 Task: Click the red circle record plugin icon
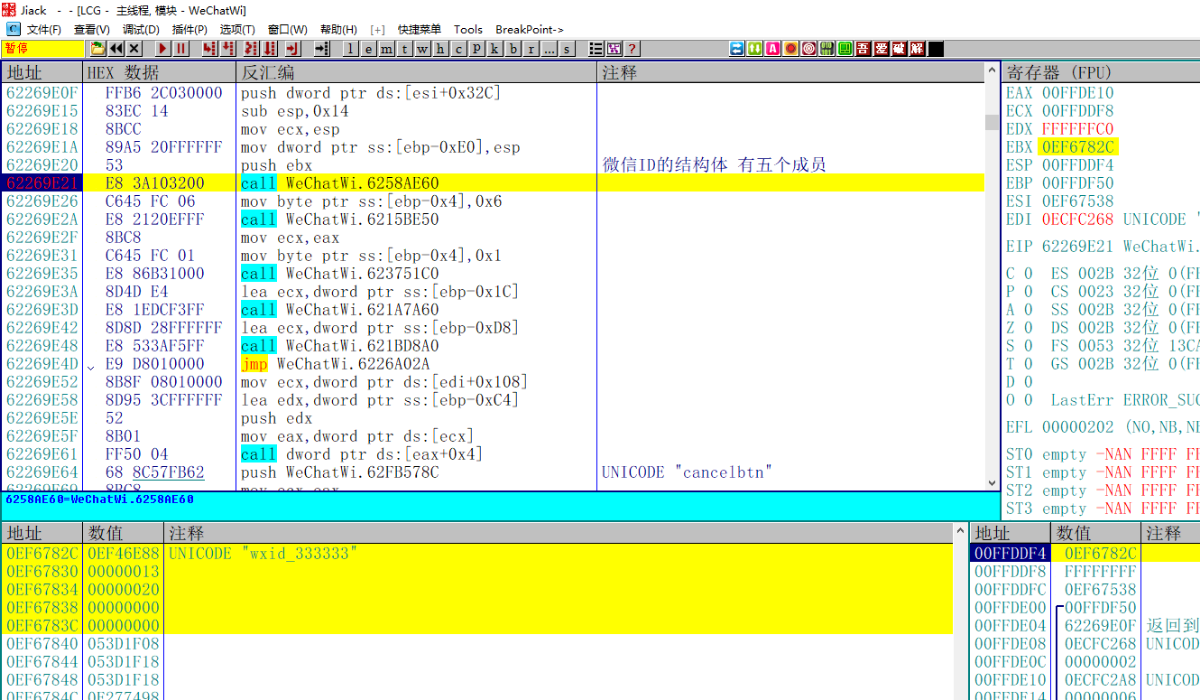(x=790, y=48)
